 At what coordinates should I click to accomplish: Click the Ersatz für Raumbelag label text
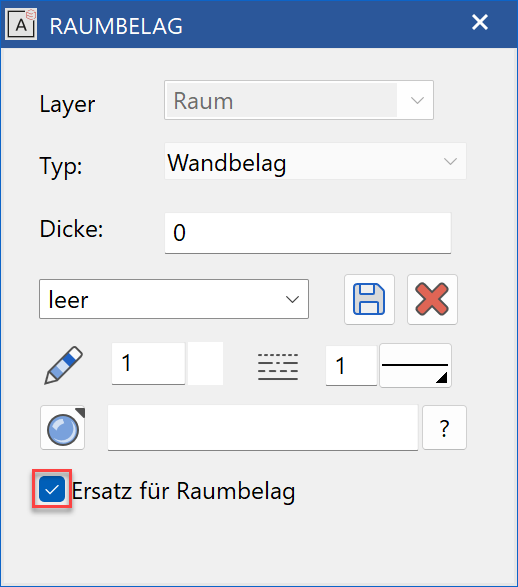click(183, 490)
